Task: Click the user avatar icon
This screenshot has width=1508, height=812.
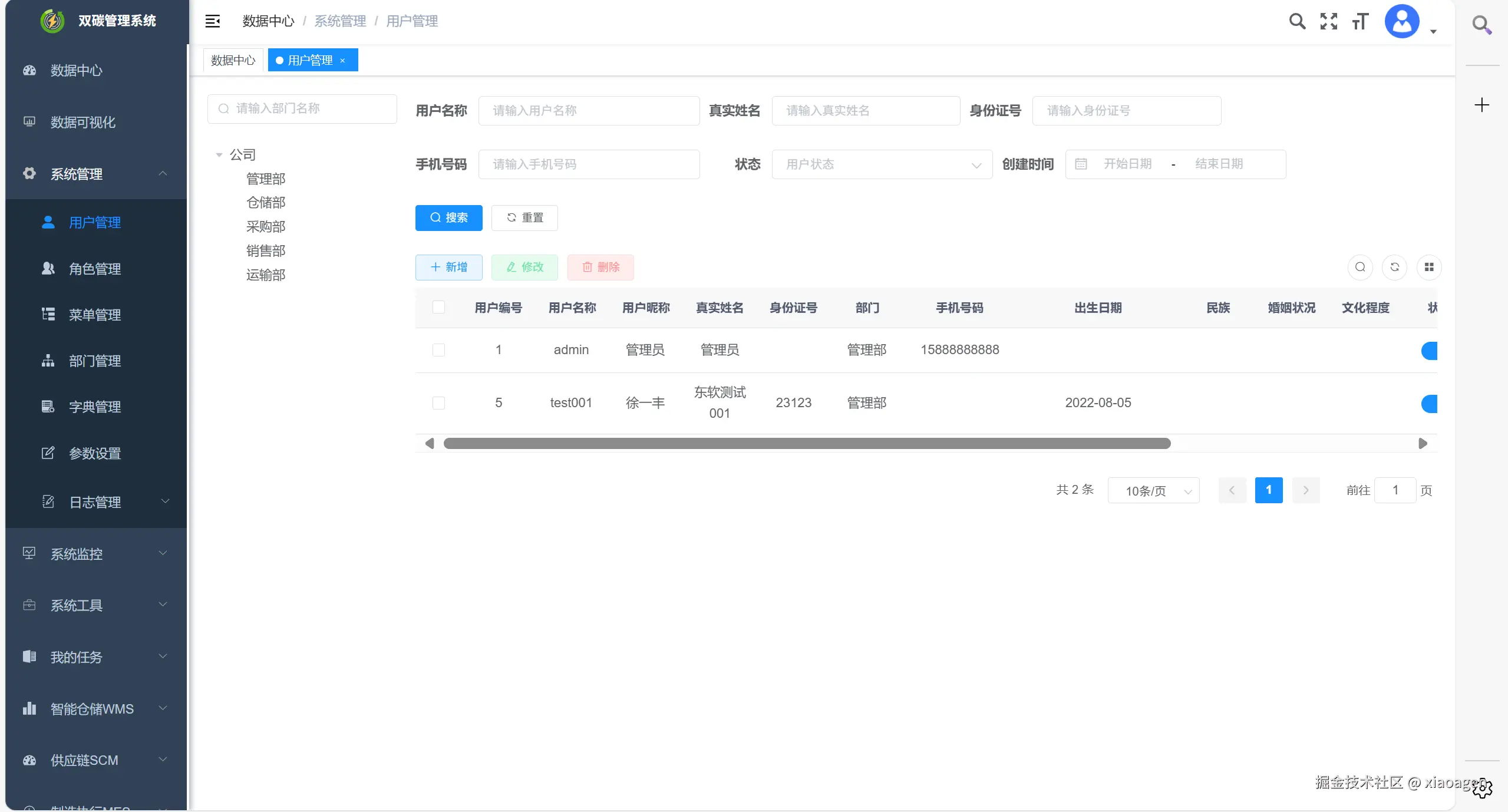Action: [1401, 22]
